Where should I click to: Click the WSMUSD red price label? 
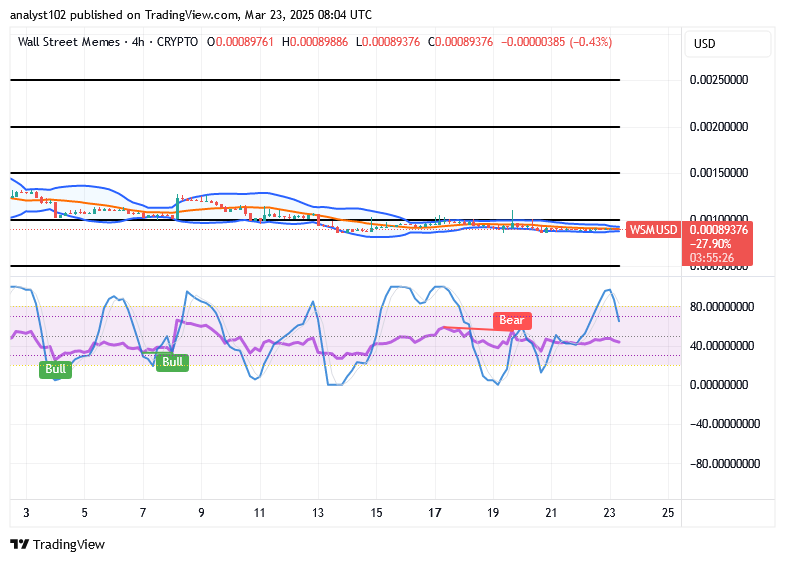[653, 230]
